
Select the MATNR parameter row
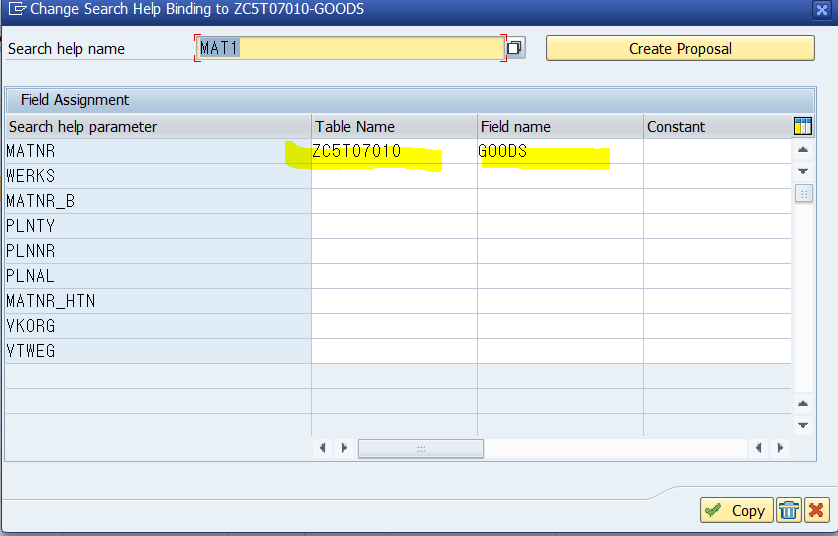158,151
